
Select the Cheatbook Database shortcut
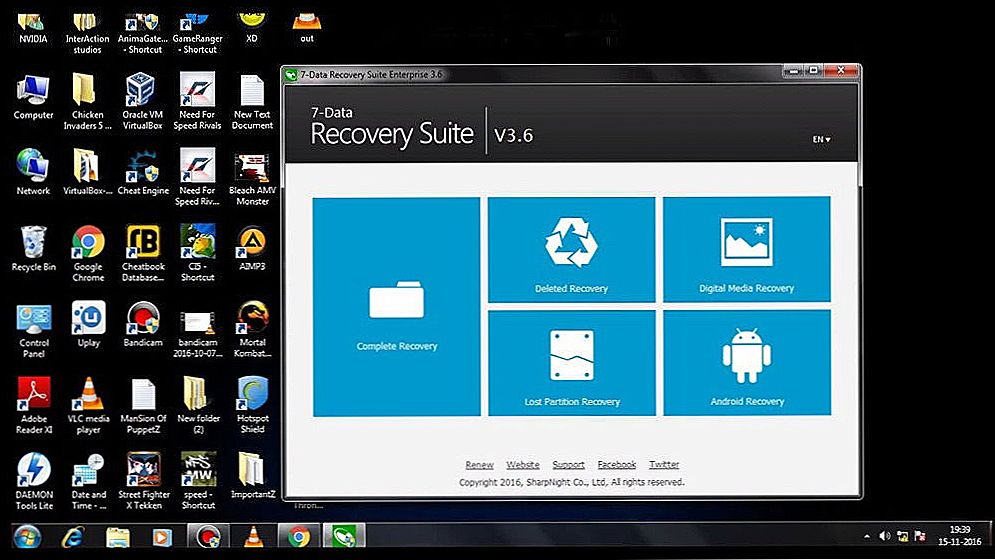(x=143, y=253)
